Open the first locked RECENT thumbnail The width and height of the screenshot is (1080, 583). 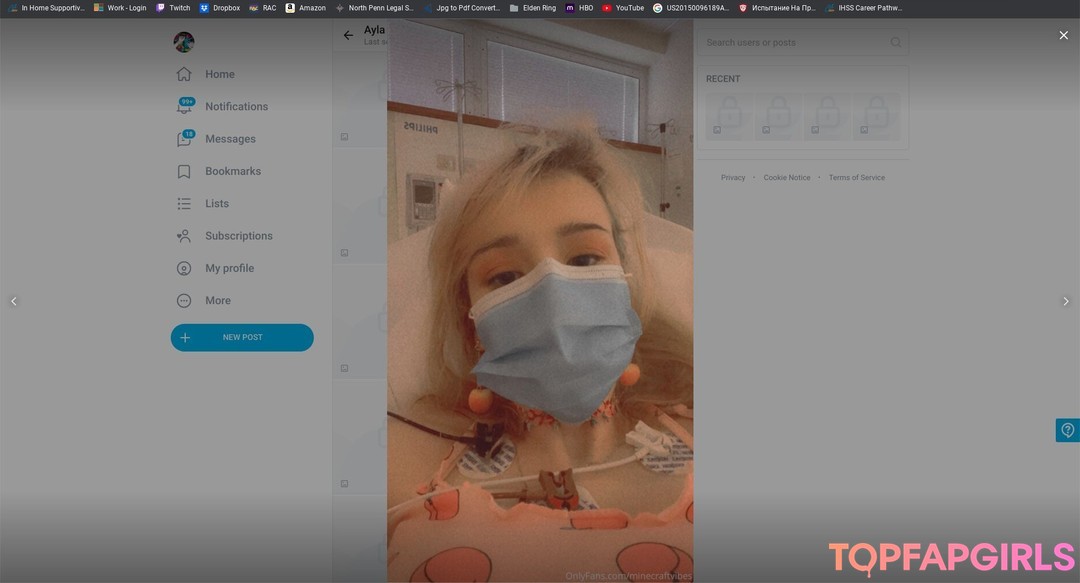coord(729,116)
